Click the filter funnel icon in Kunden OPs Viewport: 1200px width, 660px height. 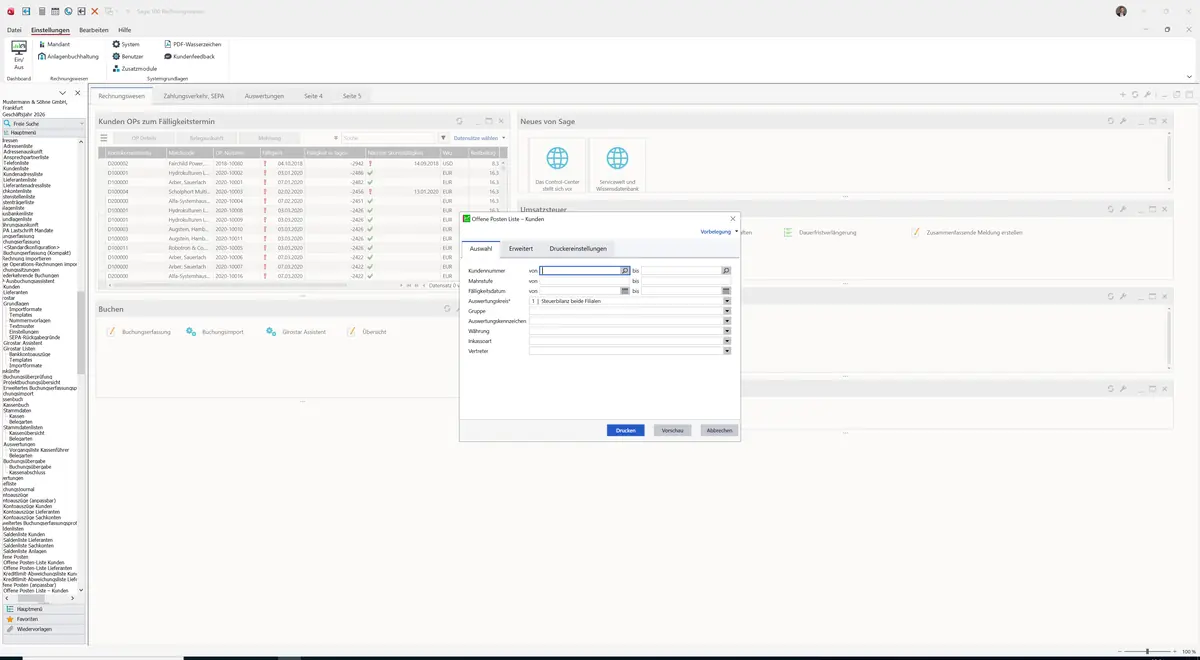[444, 138]
